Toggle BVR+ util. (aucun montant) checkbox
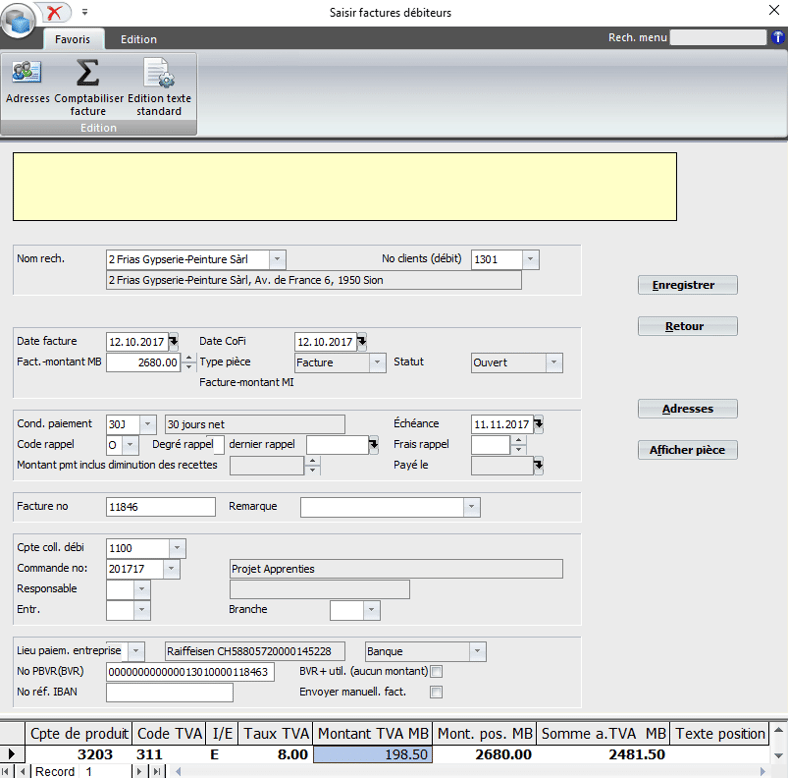The width and height of the screenshot is (788, 778). [436, 671]
